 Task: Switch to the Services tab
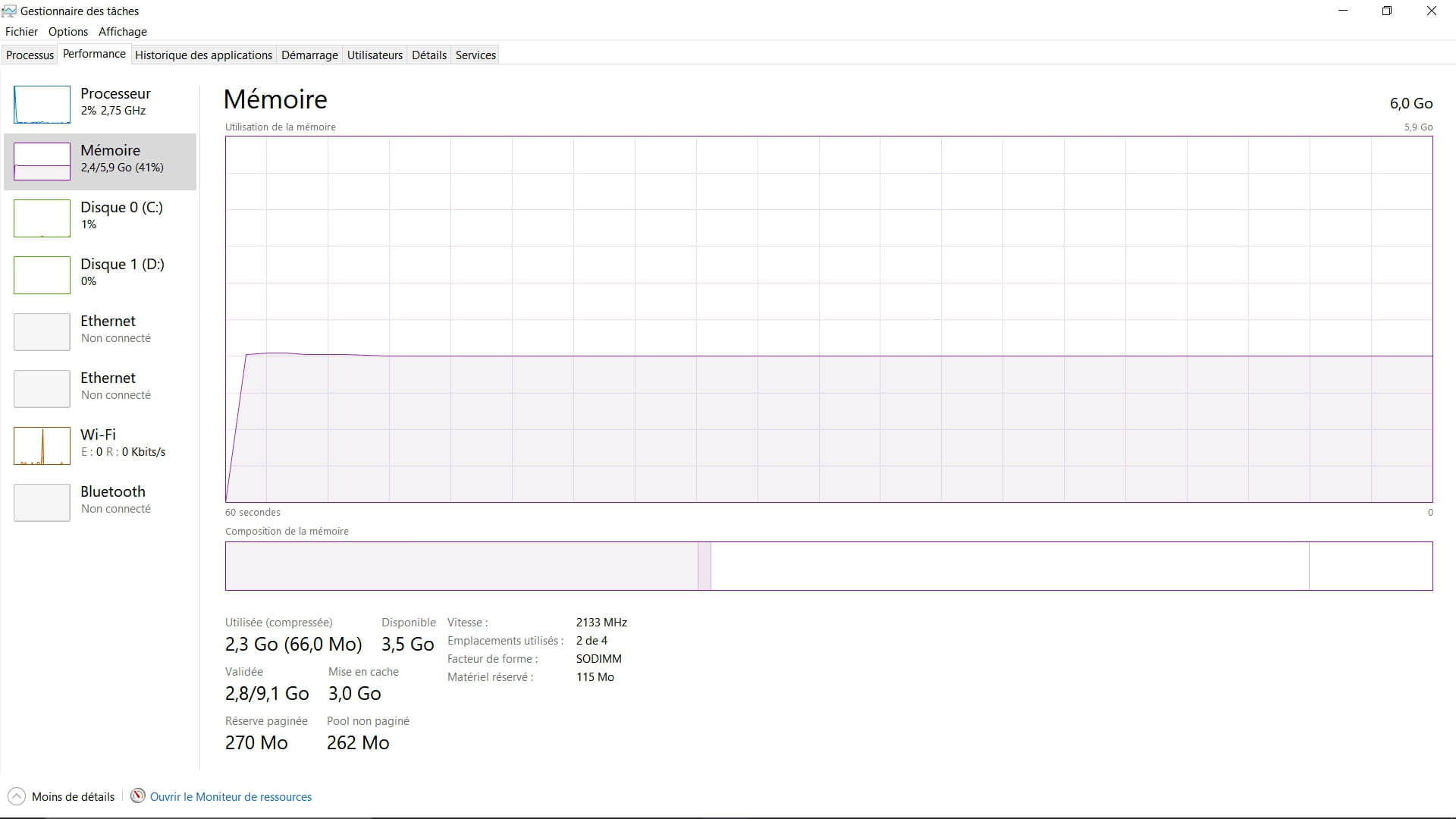pyautogui.click(x=475, y=55)
